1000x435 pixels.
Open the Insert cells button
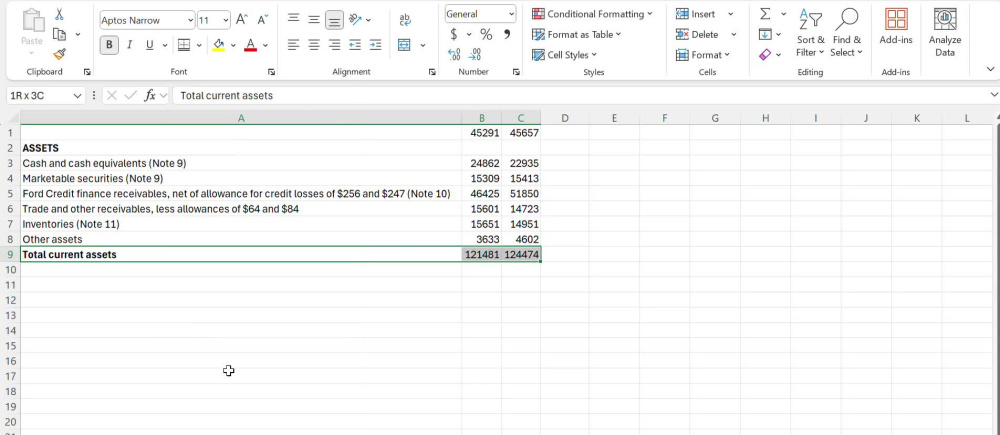pos(696,14)
